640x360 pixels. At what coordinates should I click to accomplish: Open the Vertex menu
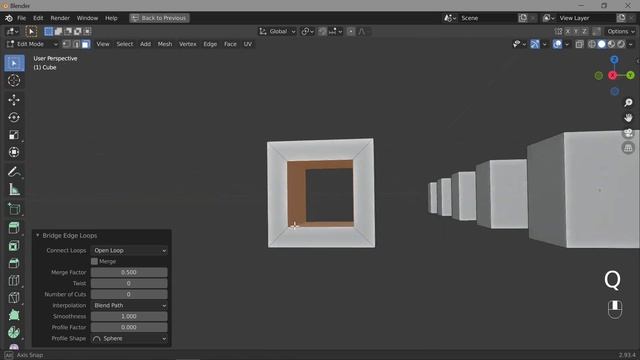(x=188, y=44)
